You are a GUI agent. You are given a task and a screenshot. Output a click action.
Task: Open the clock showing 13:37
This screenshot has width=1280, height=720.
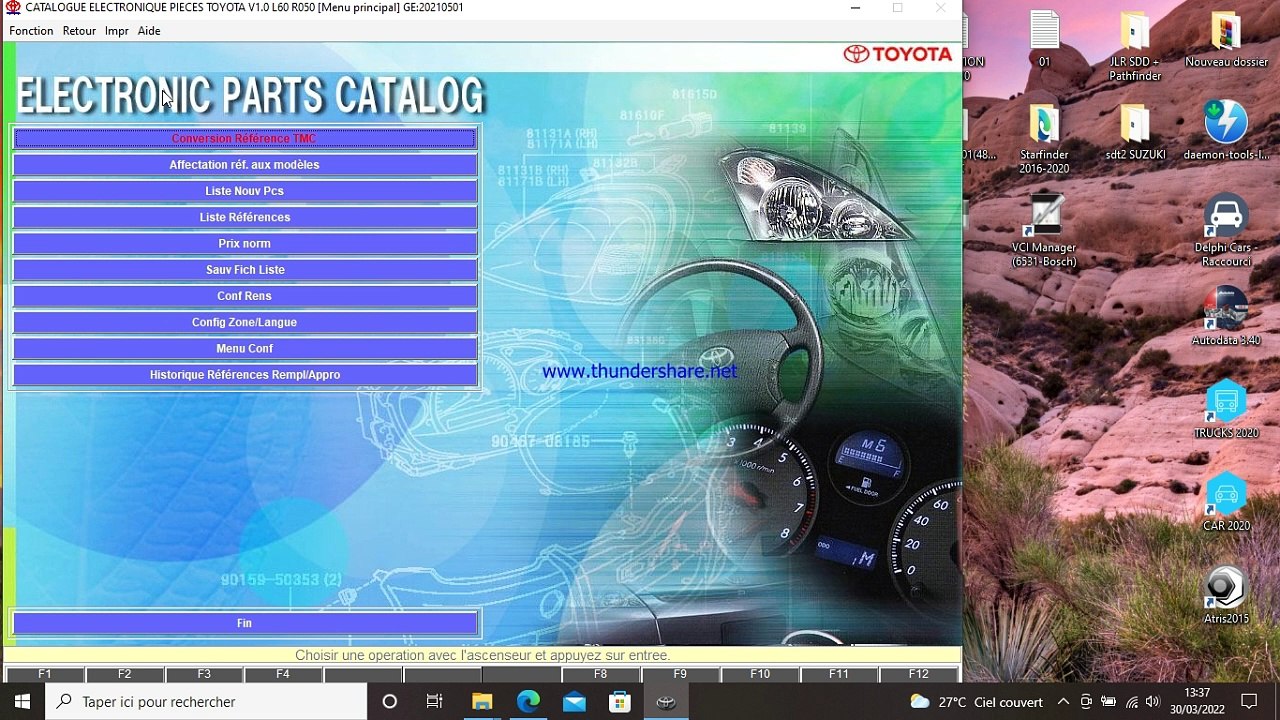[x=1197, y=702]
